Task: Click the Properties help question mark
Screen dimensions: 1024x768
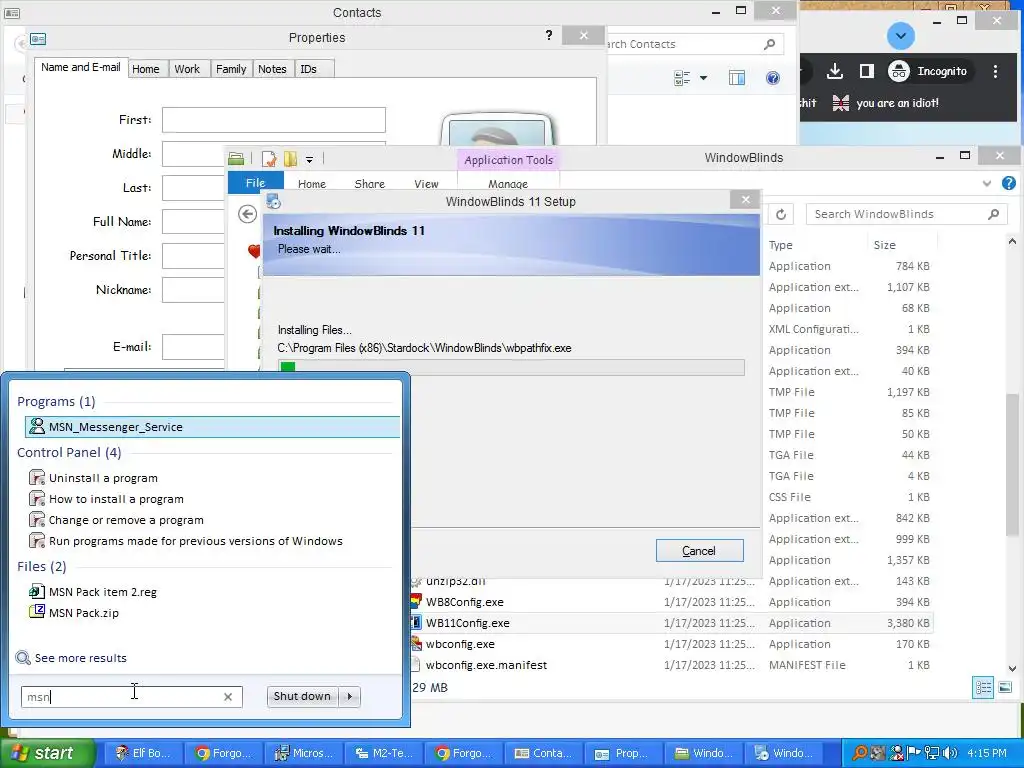Action: [549, 35]
